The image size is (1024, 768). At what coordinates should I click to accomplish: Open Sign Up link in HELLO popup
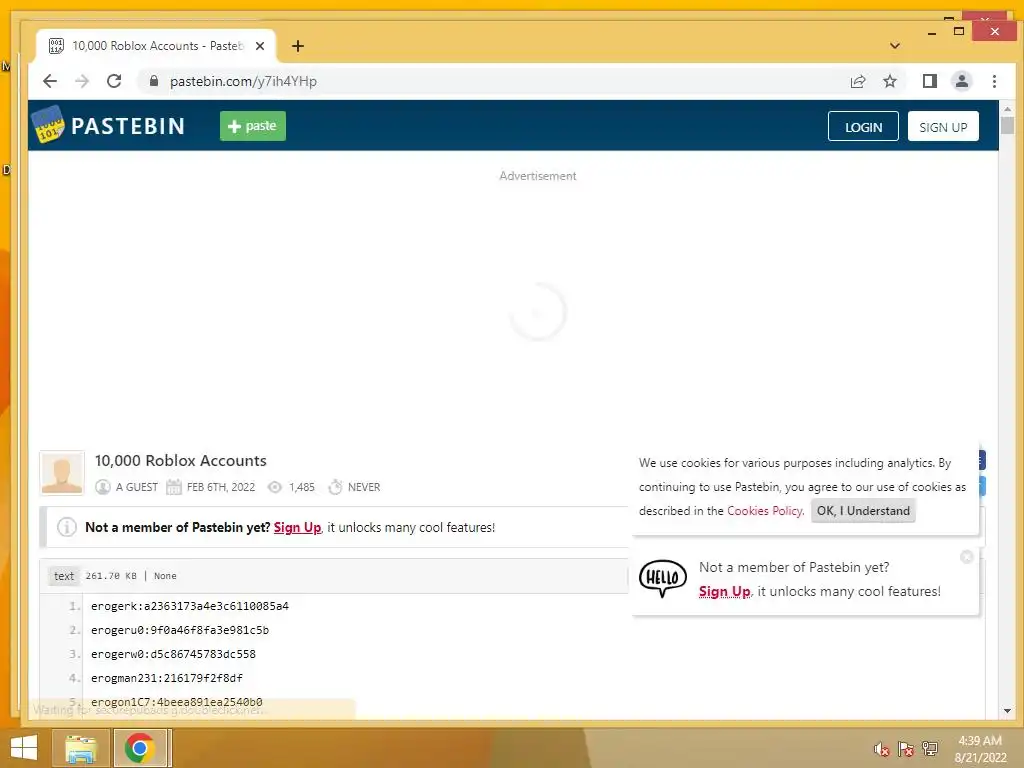[724, 591]
